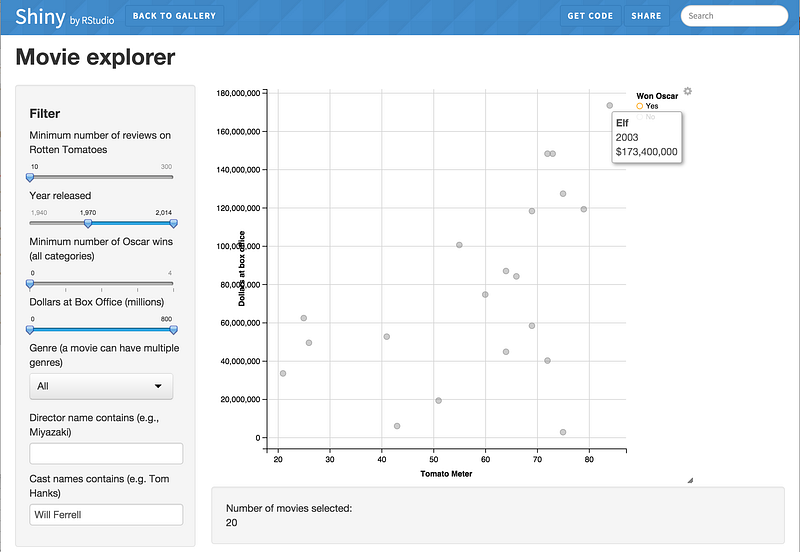The height and width of the screenshot is (552, 800).
Task: Click the Share button
Action: coord(646,16)
